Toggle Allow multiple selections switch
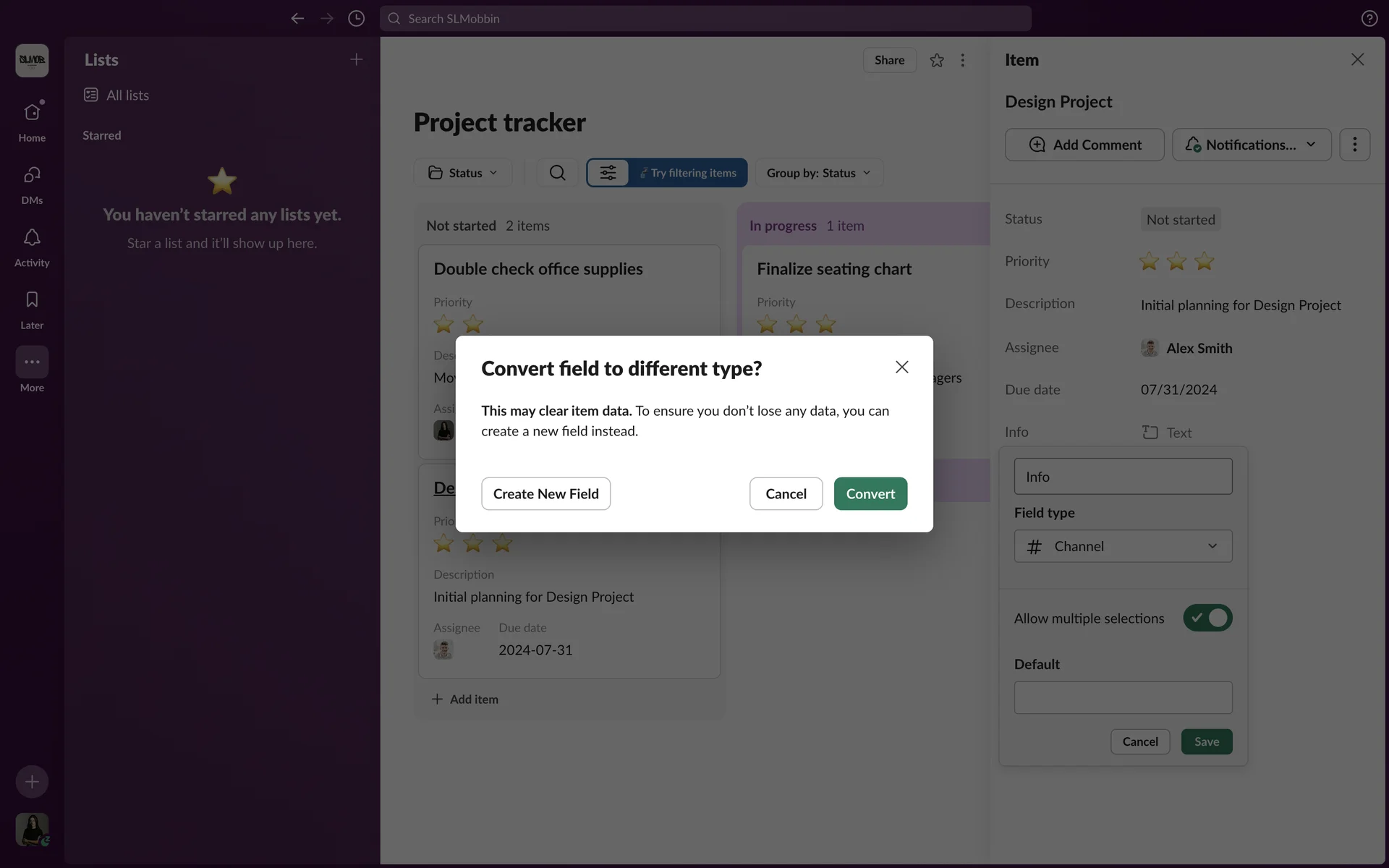This screenshot has height=868, width=1389. point(1207,618)
